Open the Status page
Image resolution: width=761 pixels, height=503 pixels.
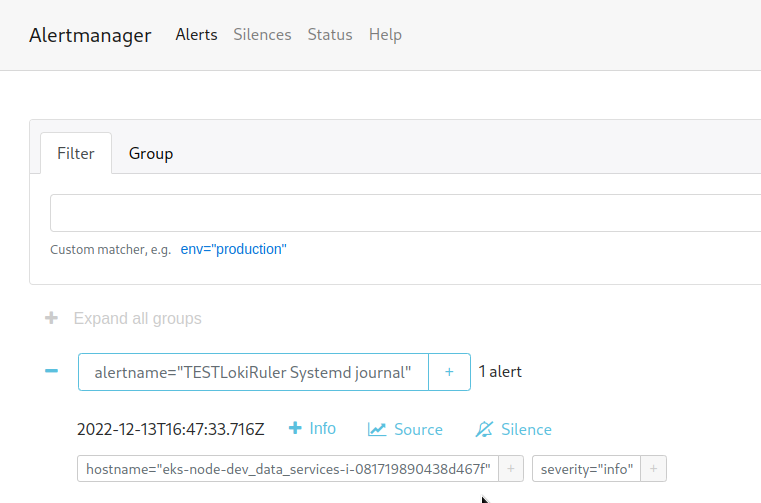[x=330, y=34]
